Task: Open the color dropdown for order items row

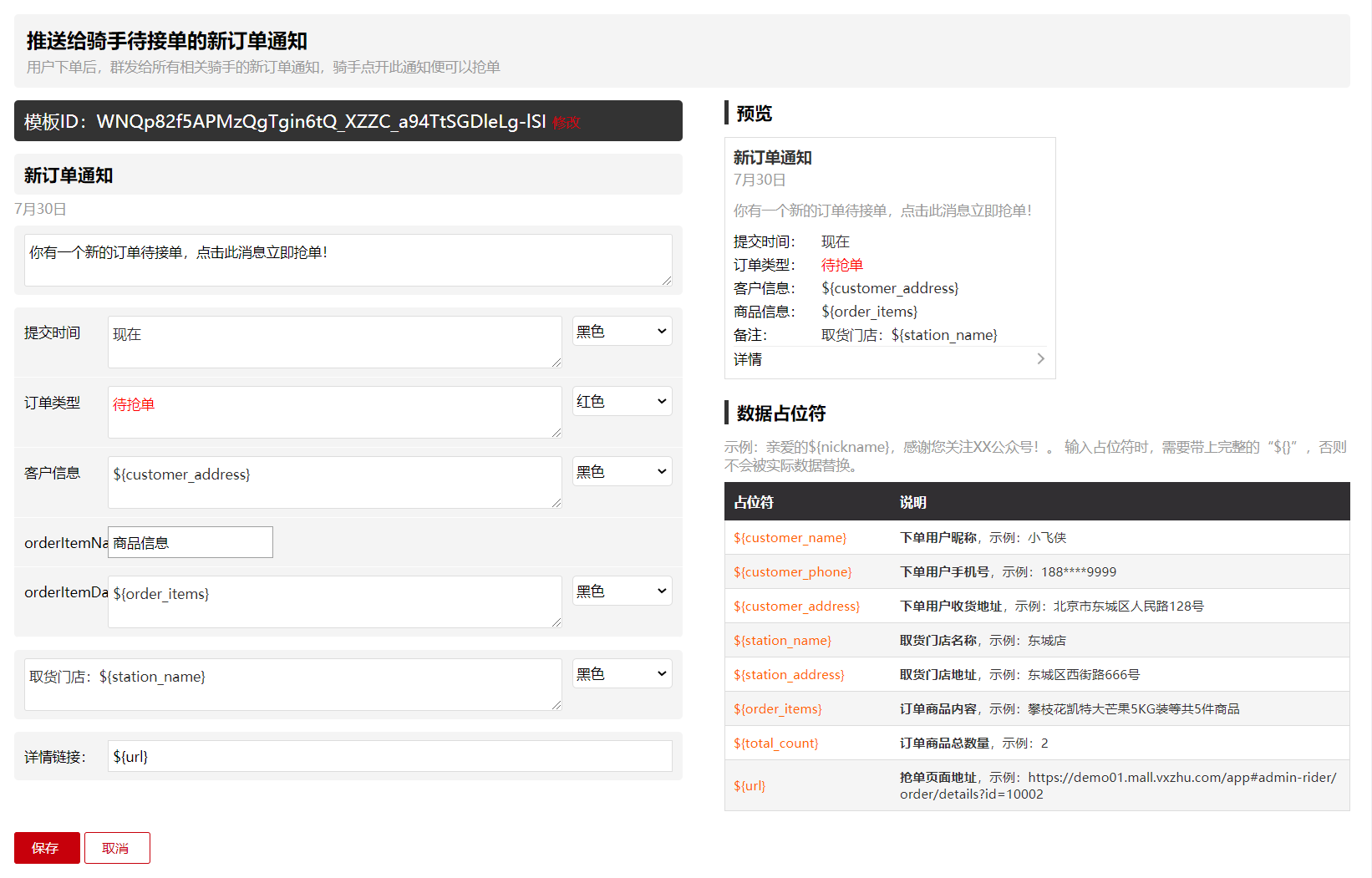Action: coord(622,591)
